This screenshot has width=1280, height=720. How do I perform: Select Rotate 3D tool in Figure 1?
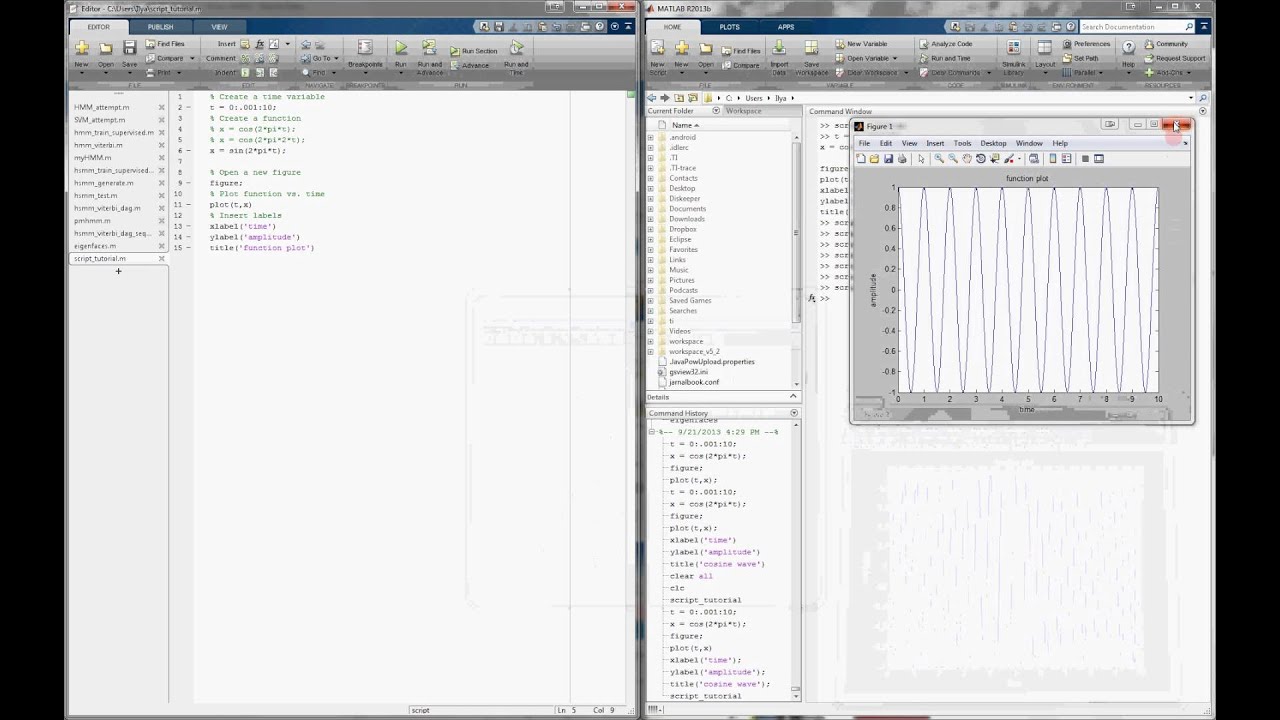click(980, 159)
